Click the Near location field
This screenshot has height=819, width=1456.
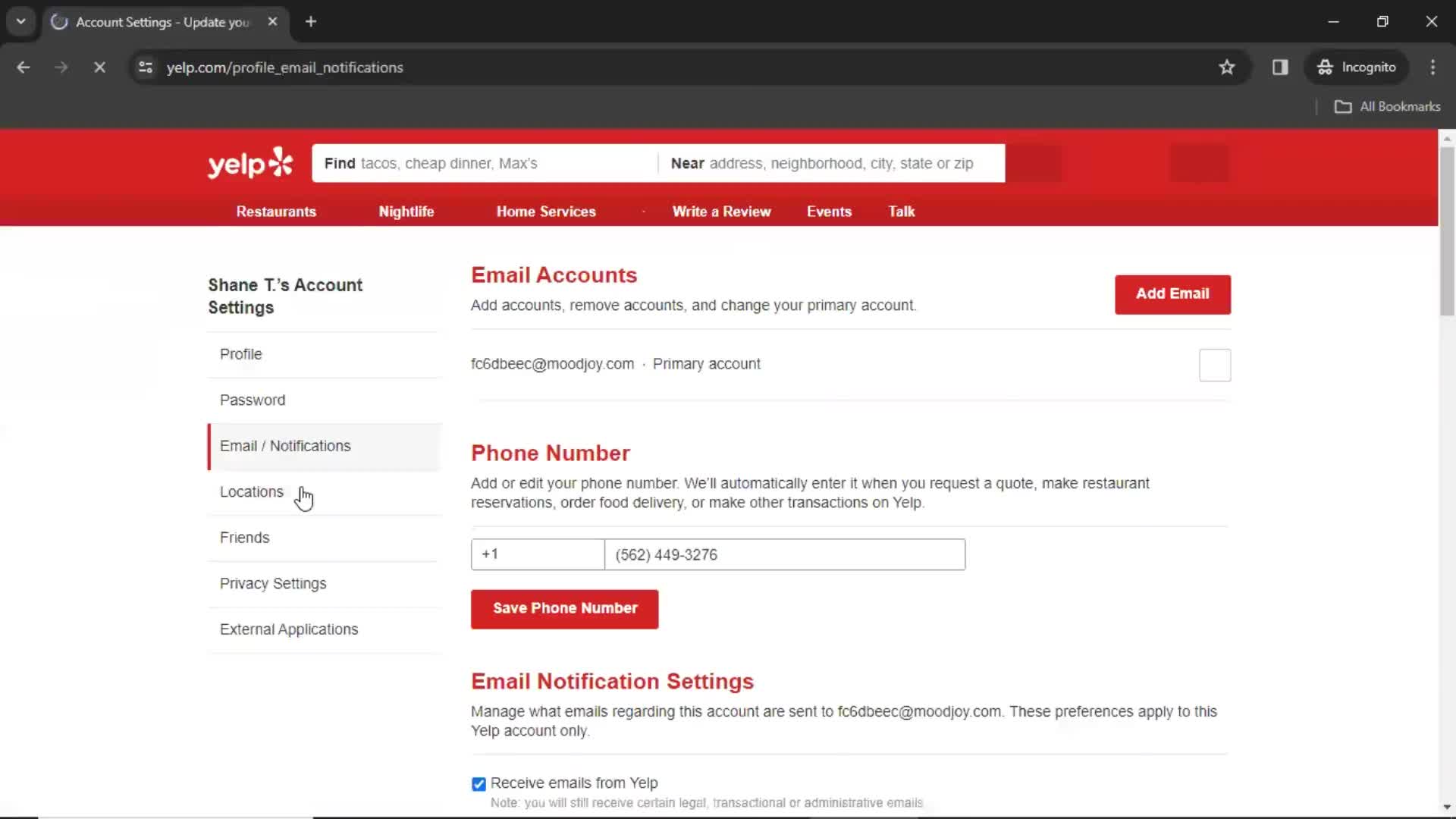pyautogui.click(x=832, y=163)
